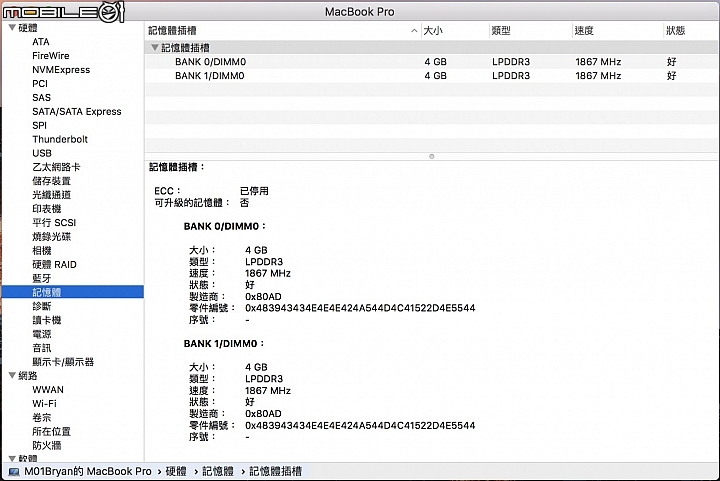Viewport: 720px width, 481px height.
Task: Click 記憶體 in the path bar
Action: 218,471
